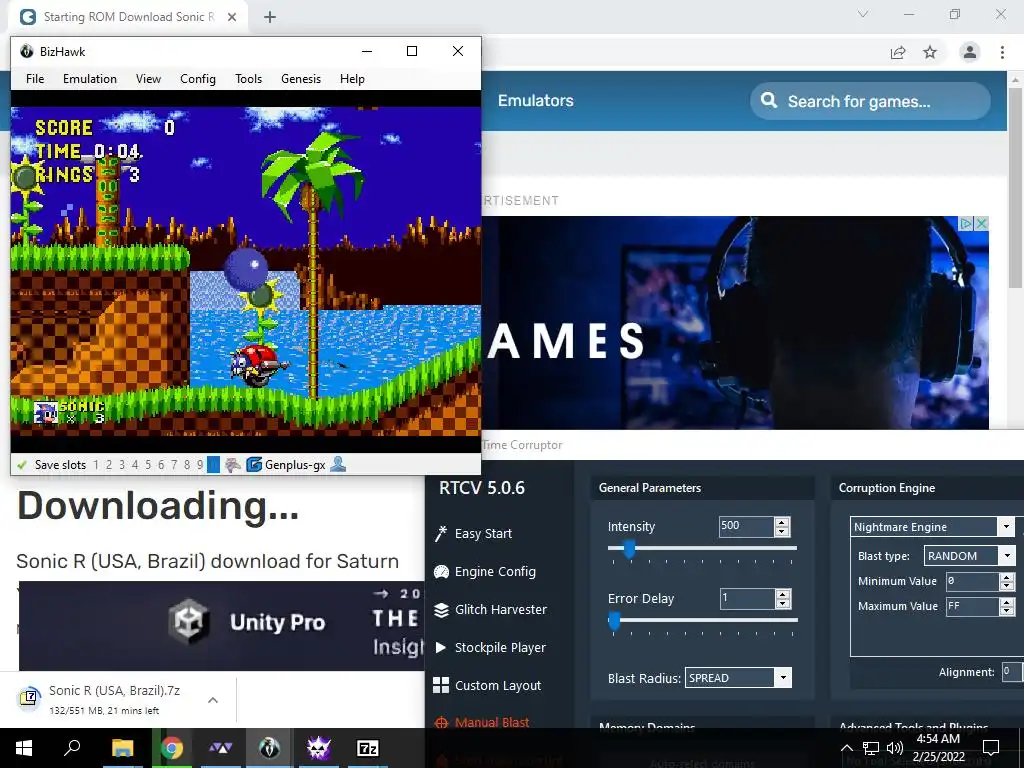This screenshot has width=1024, height=768.
Task: Open the BizHawk View menu
Action: (148, 79)
